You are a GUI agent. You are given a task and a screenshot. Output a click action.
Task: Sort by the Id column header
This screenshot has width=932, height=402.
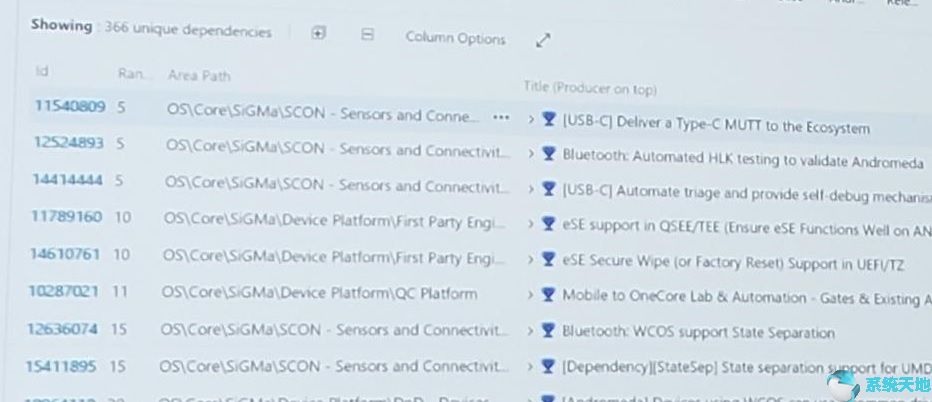[x=42, y=71]
